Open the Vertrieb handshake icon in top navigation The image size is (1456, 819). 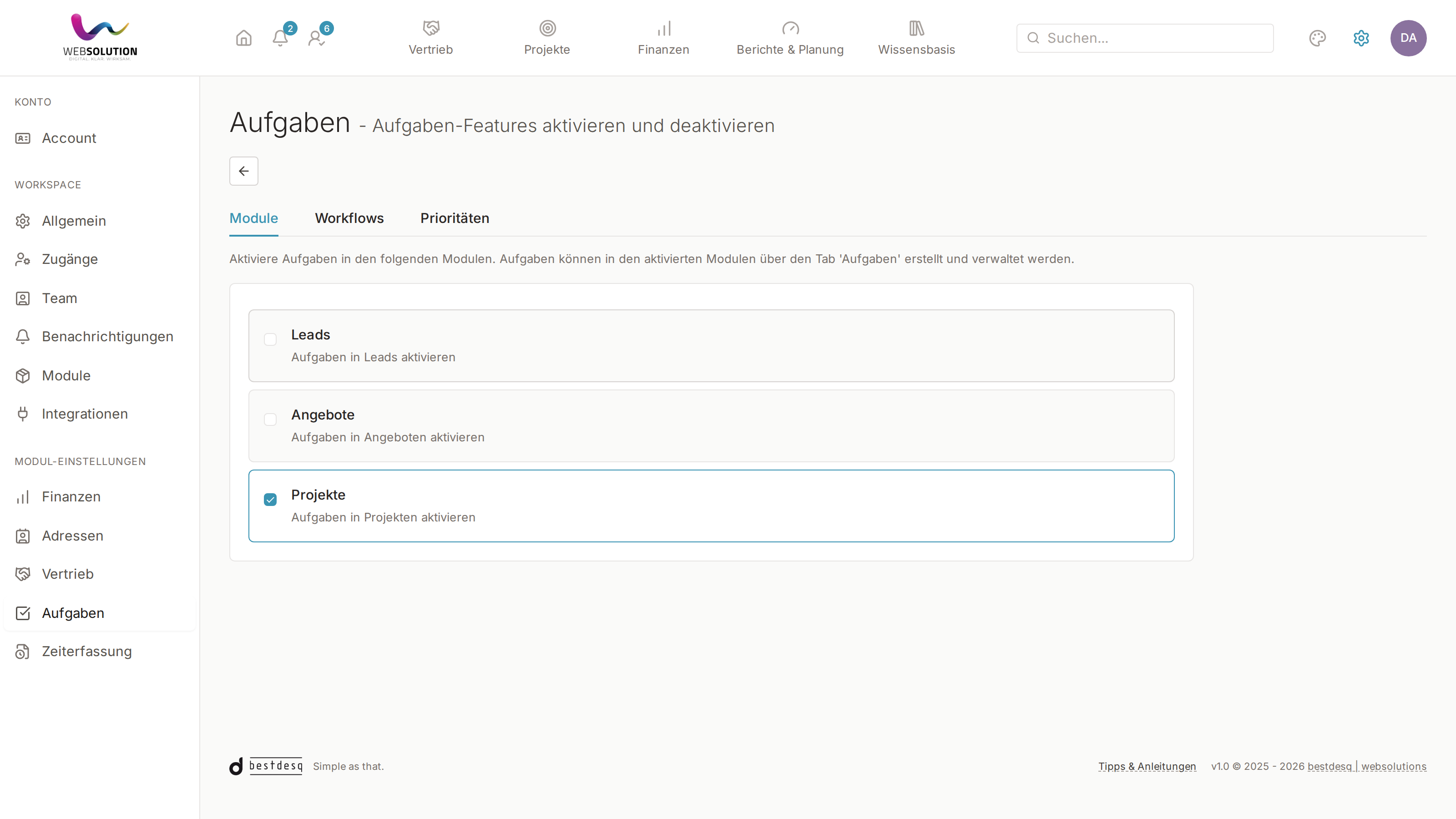[x=431, y=28]
